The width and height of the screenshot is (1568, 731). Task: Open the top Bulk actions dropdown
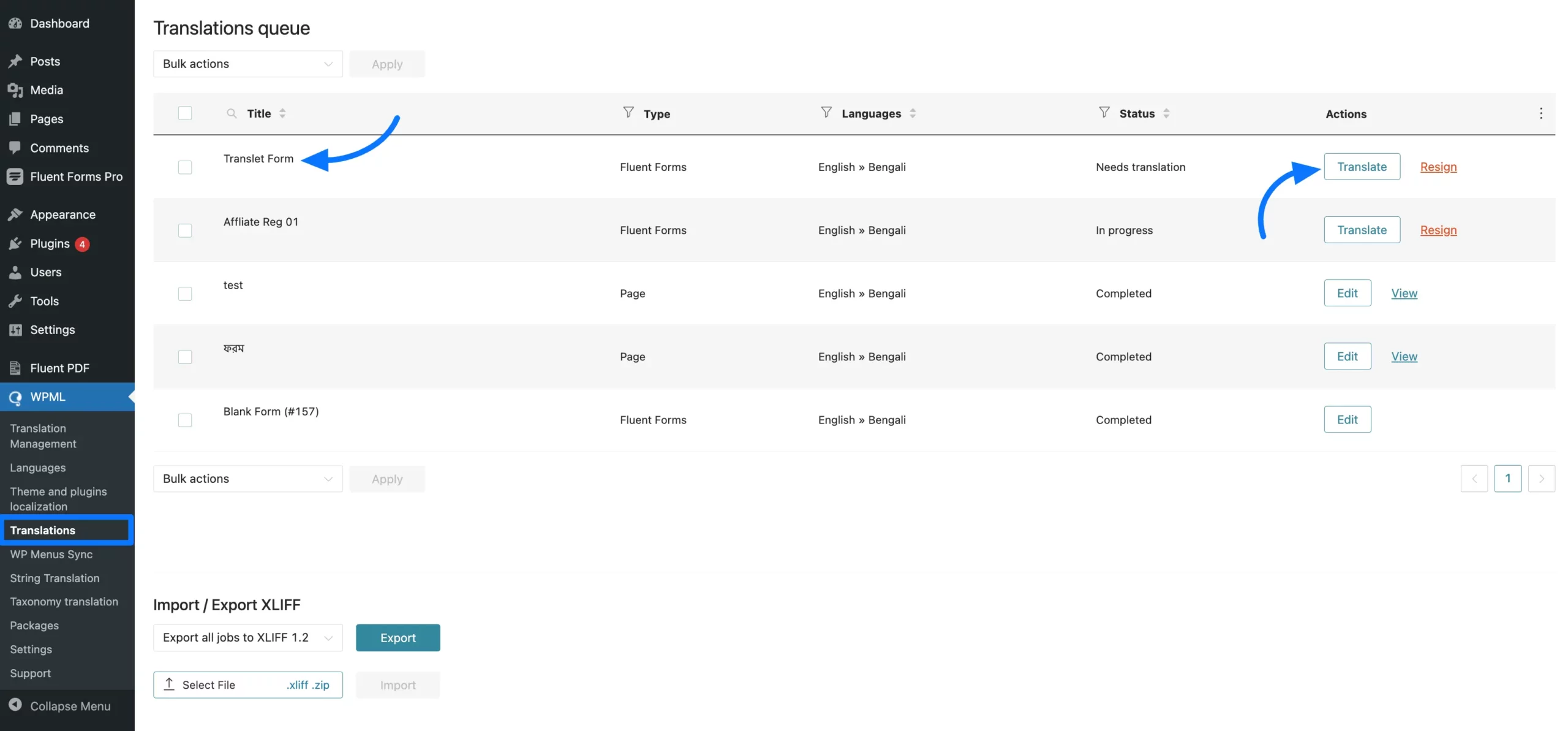pyautogui.click(x=247, y=64)
